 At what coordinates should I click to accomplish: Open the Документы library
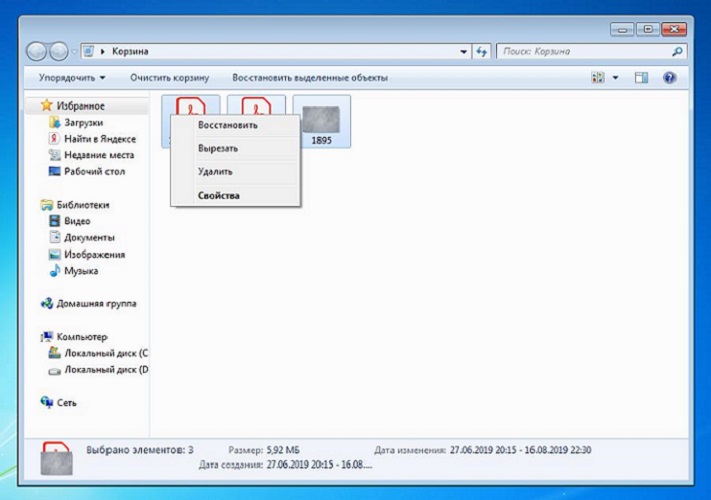coord(89,238)
